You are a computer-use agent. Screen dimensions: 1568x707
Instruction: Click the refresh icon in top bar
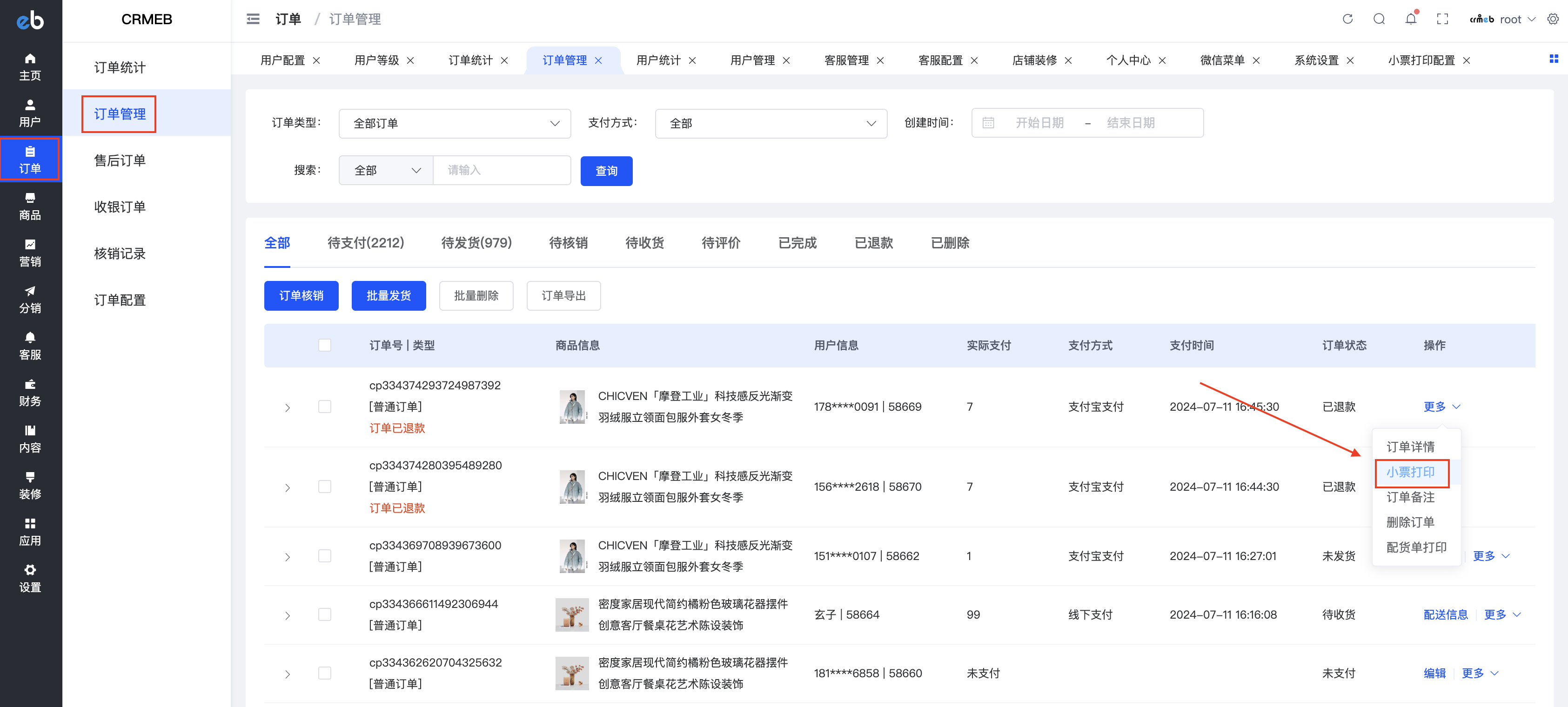[x=1347, y=19]
